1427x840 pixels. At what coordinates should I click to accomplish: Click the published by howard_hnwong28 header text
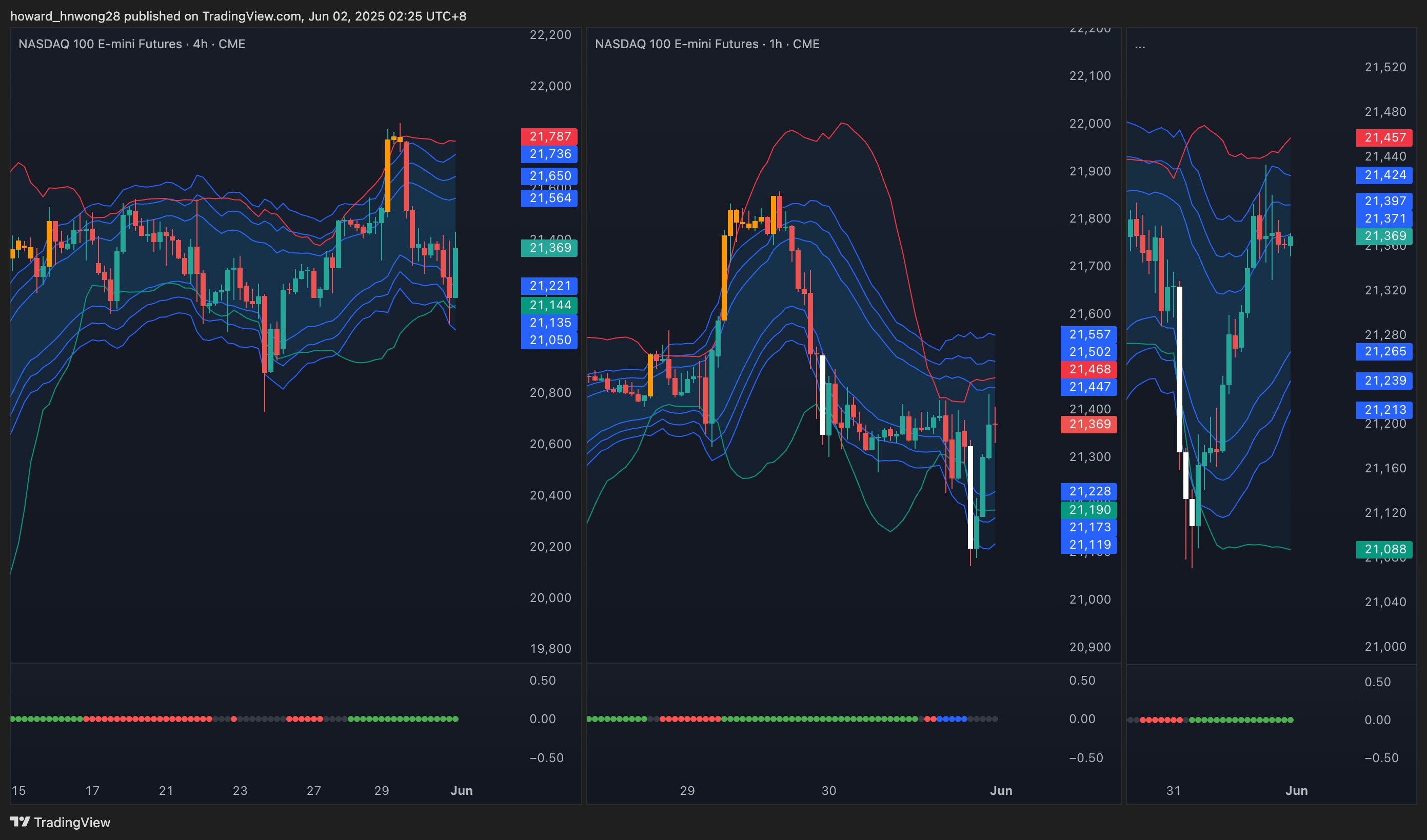point(238,16)
